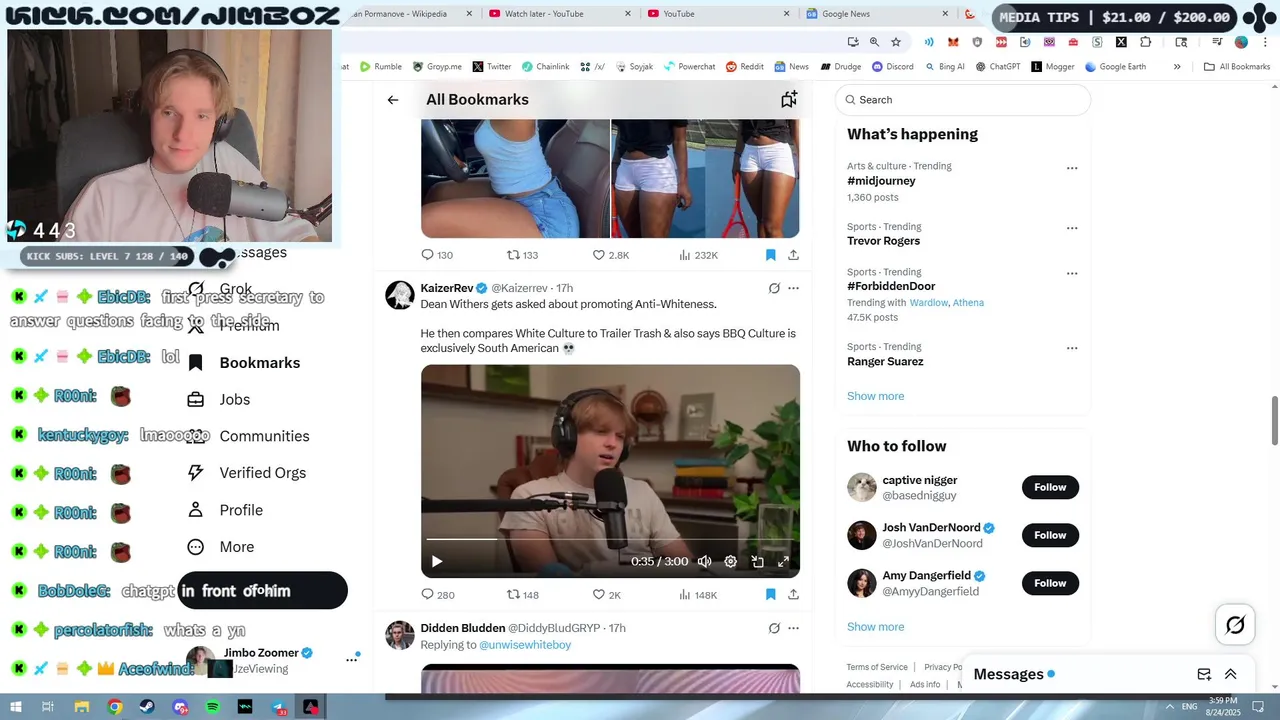
Task: Open the ChatGPT bookmark in the bar
Action: pos(997,67)
